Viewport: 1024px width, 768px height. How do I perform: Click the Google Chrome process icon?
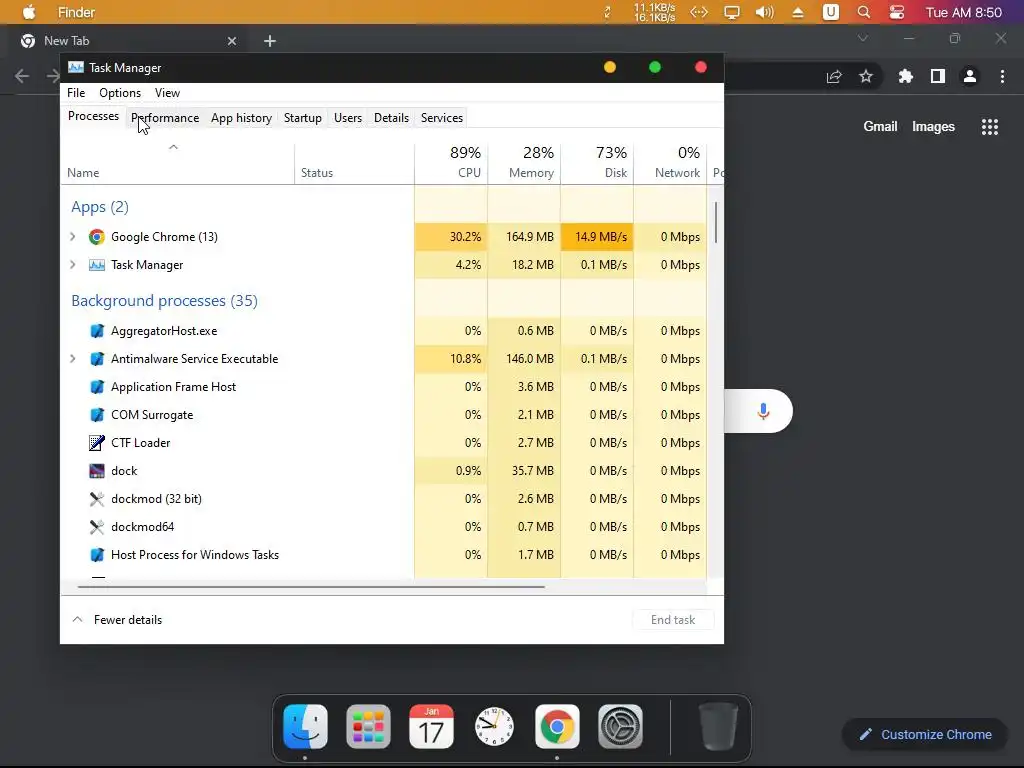(x=97, y=237)
